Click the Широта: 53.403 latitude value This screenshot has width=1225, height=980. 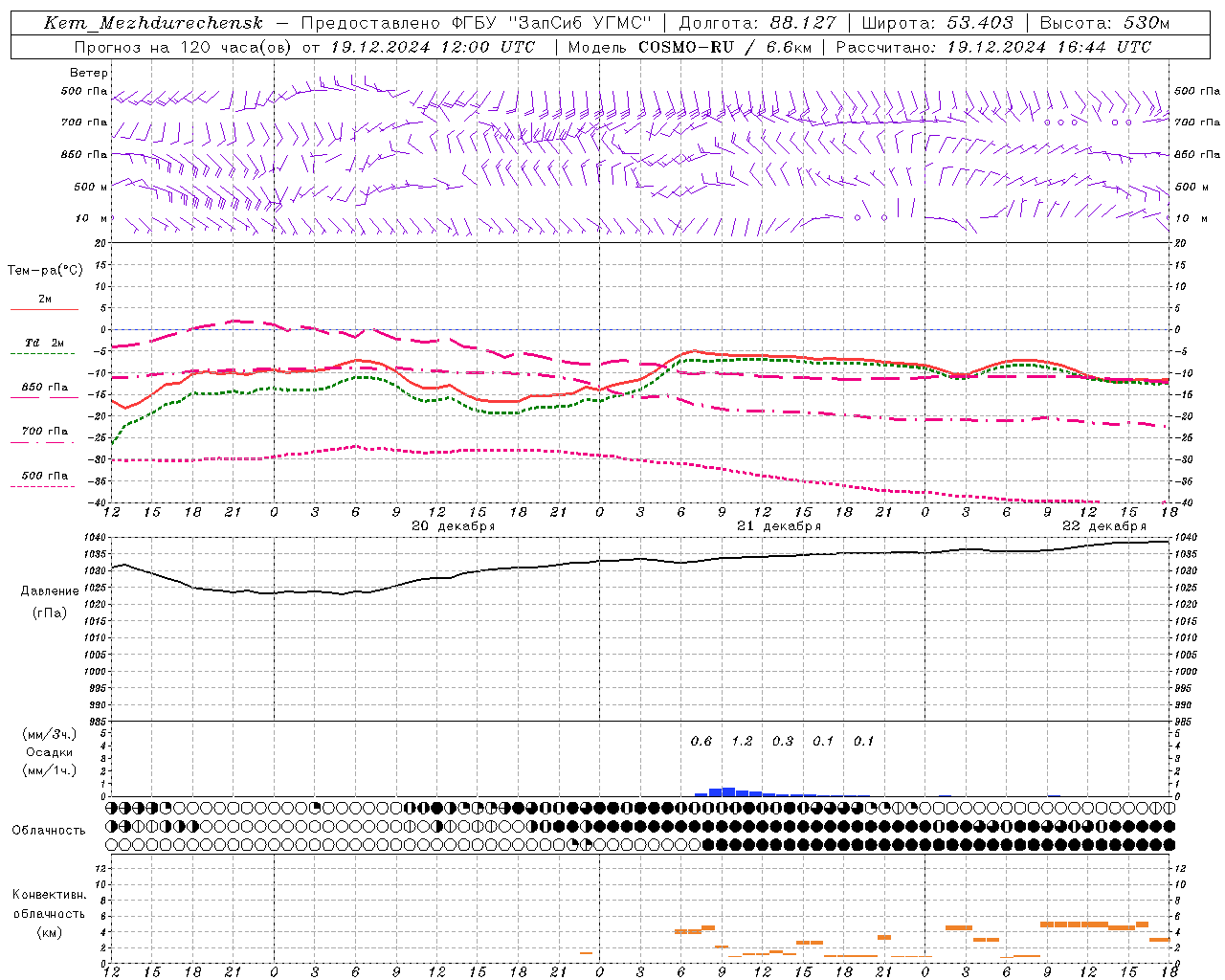937,23
